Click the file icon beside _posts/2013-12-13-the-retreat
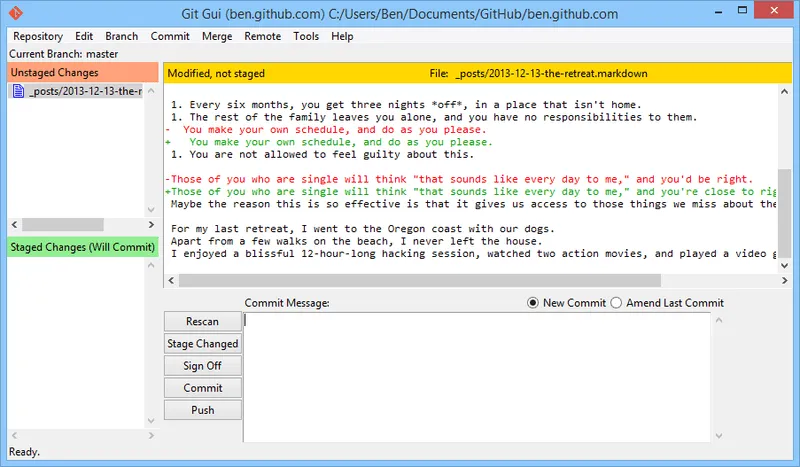 19,92
